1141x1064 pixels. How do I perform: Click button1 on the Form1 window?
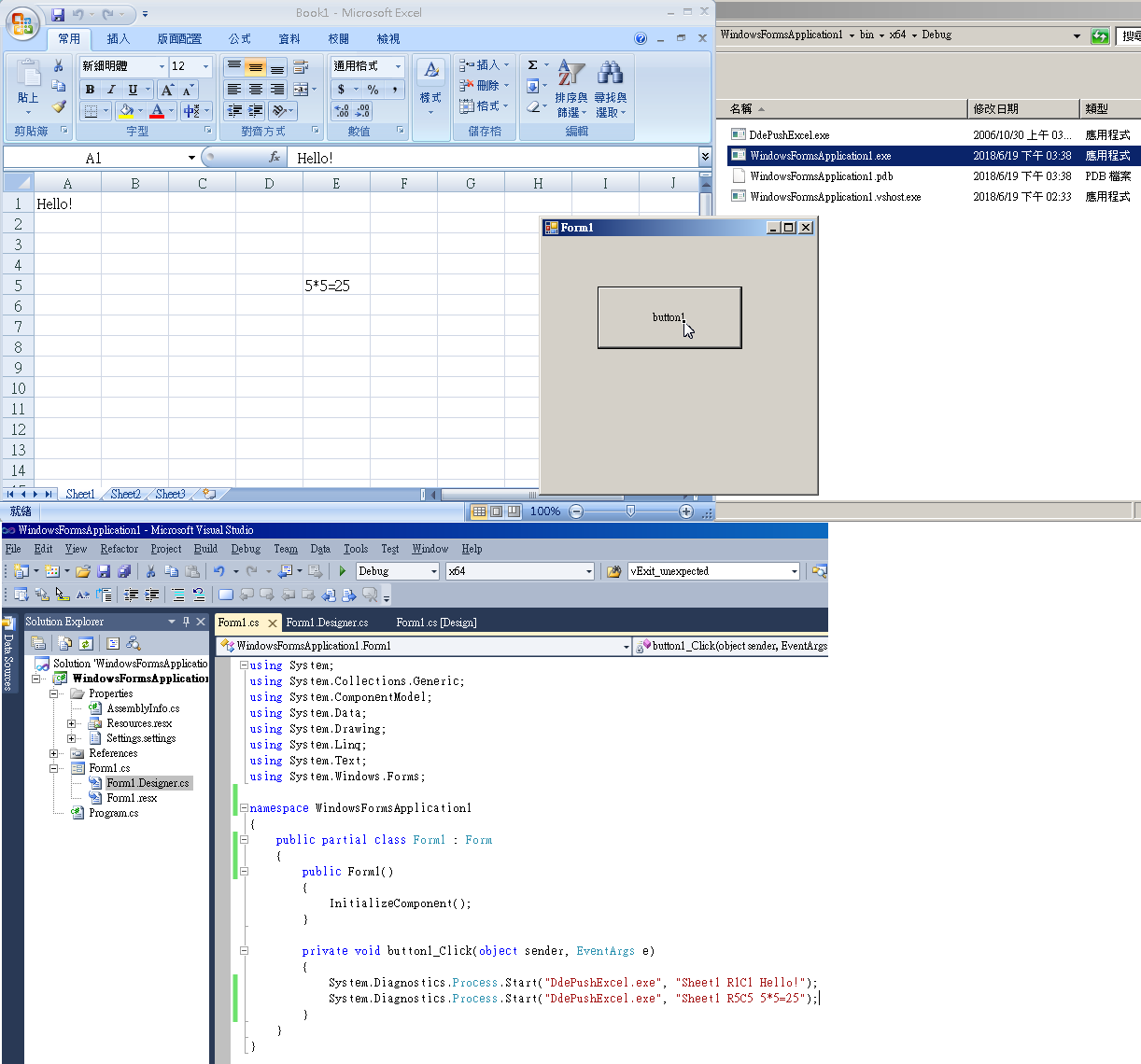point(669,317)
